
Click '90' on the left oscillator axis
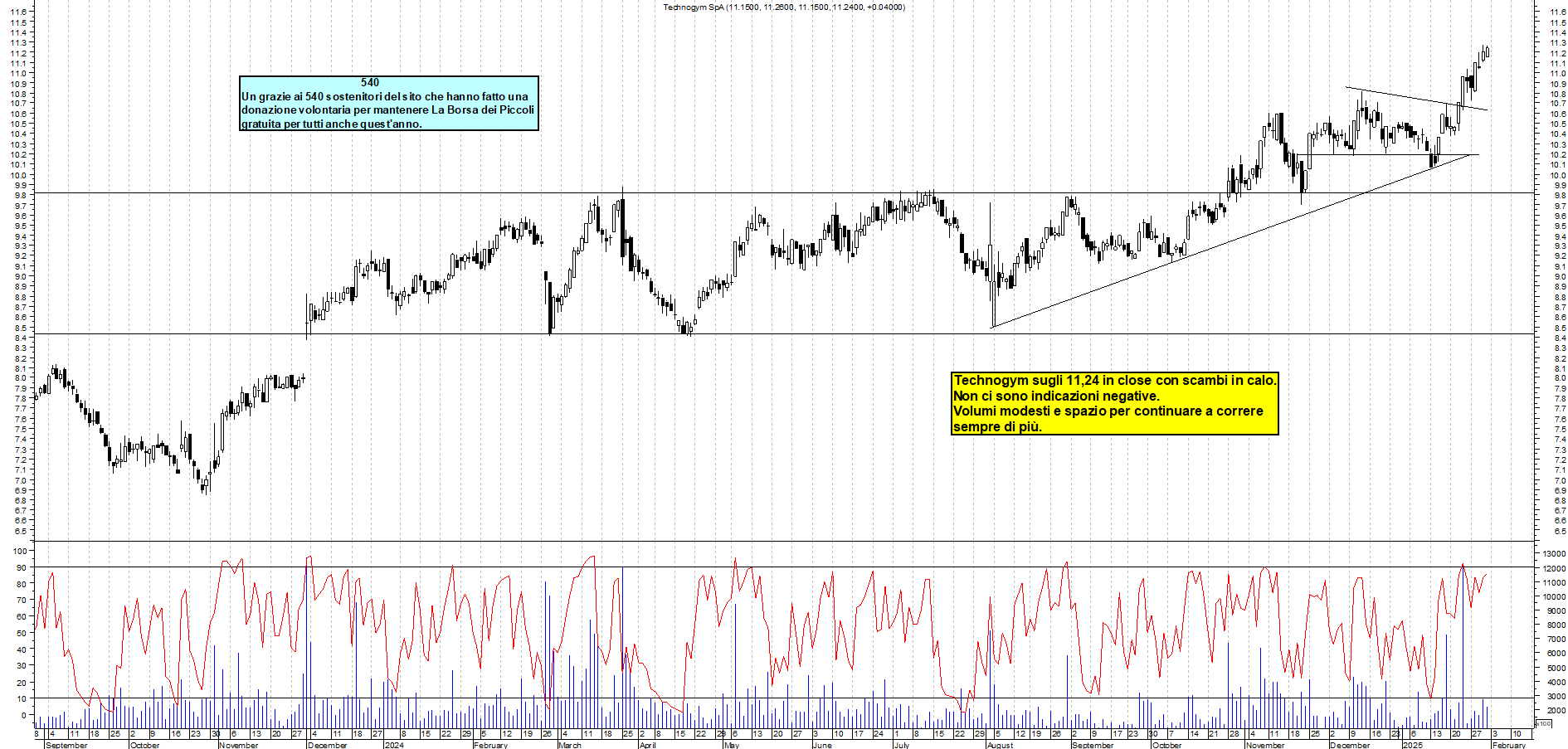click(x=21, y=567)
